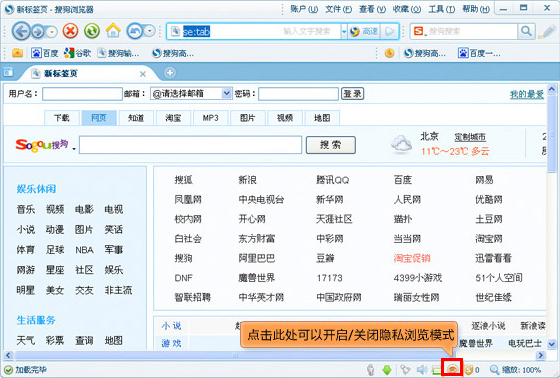Open the 缩放: 100% zoom menu
560x378 pixels.
pyautogui.click(x=521, y=370)
